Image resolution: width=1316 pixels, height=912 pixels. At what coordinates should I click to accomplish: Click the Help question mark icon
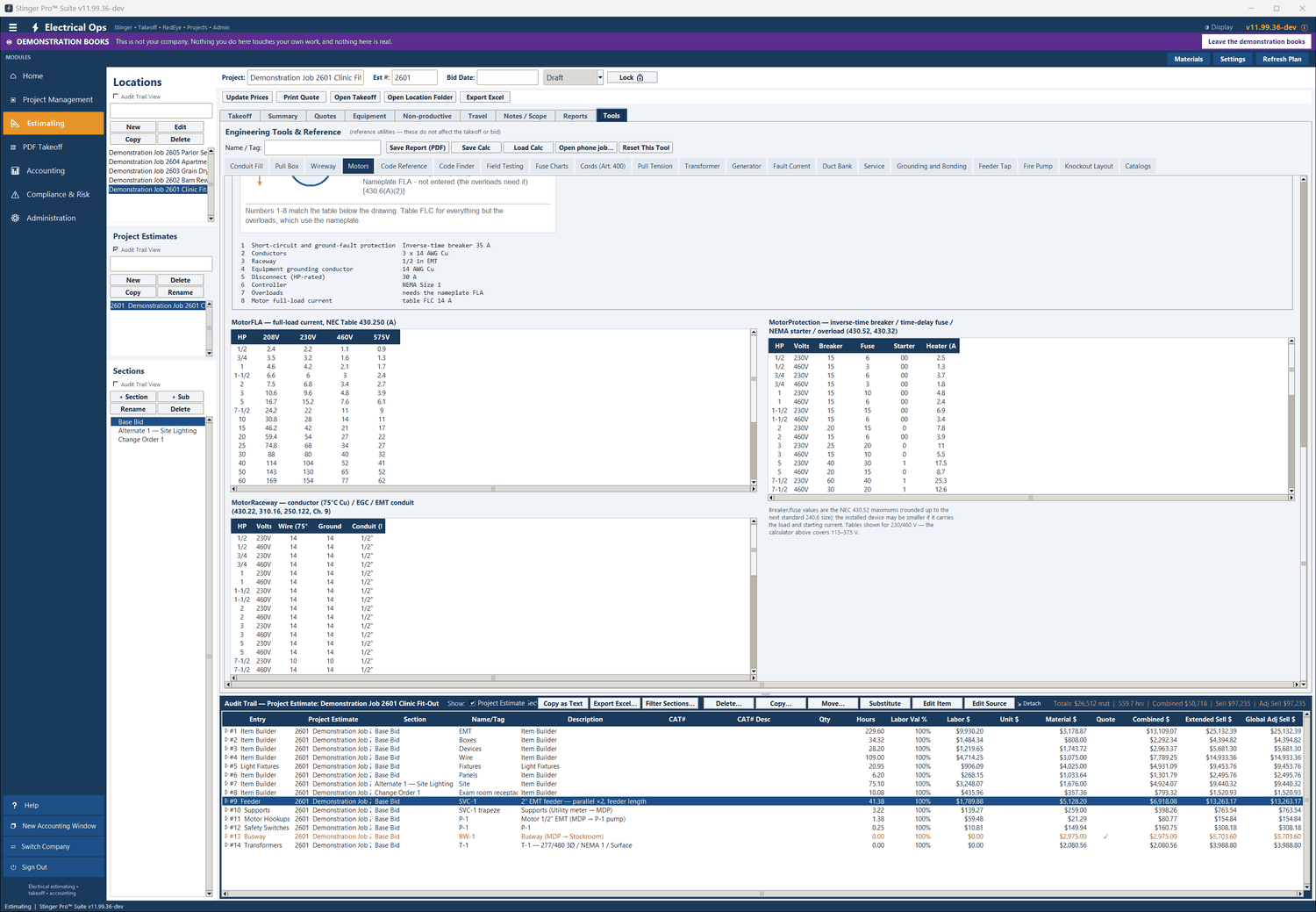point(13,806)
